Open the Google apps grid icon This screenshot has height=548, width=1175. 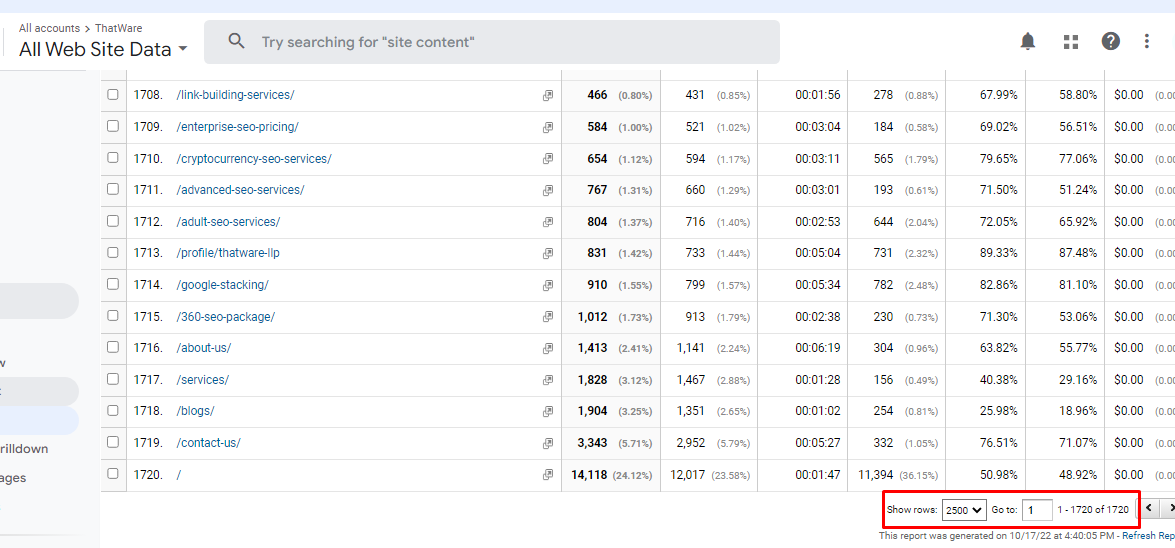[x=1071, y=41]
